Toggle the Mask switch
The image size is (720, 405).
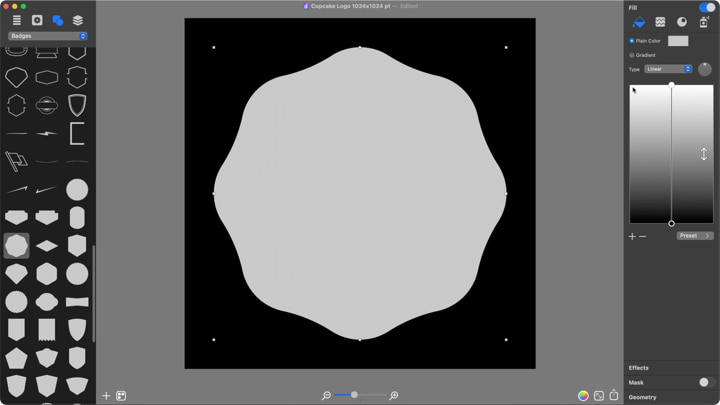pos(706,382)
